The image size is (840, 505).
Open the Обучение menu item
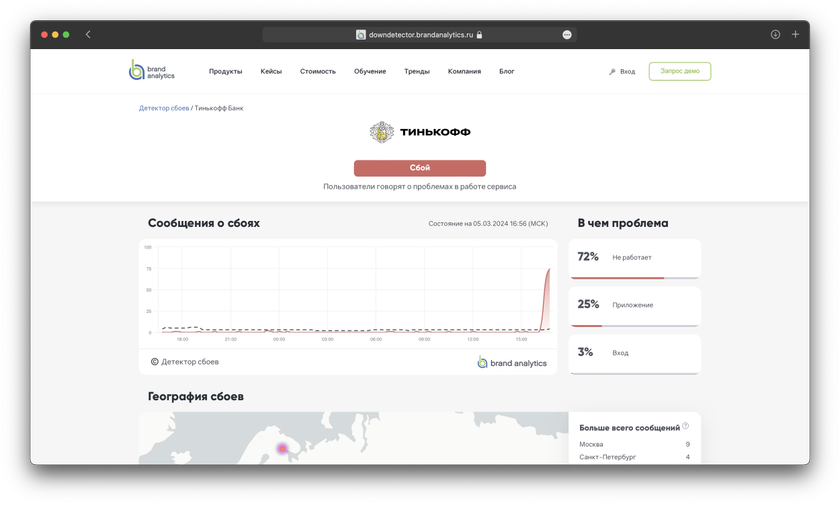(x=370, y=71)
